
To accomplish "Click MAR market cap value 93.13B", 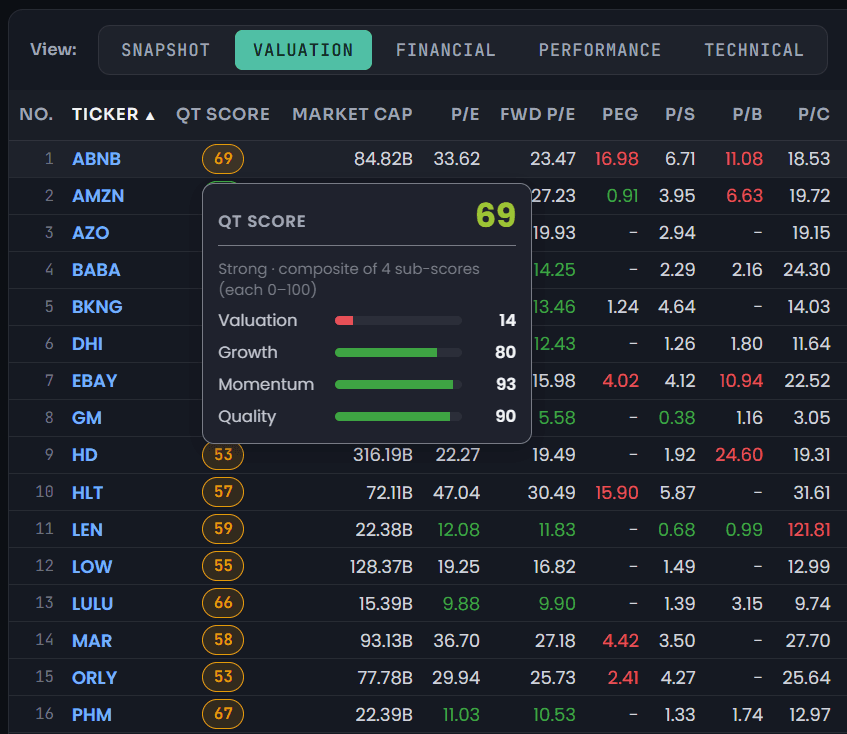I will click(x=387, y=641).
